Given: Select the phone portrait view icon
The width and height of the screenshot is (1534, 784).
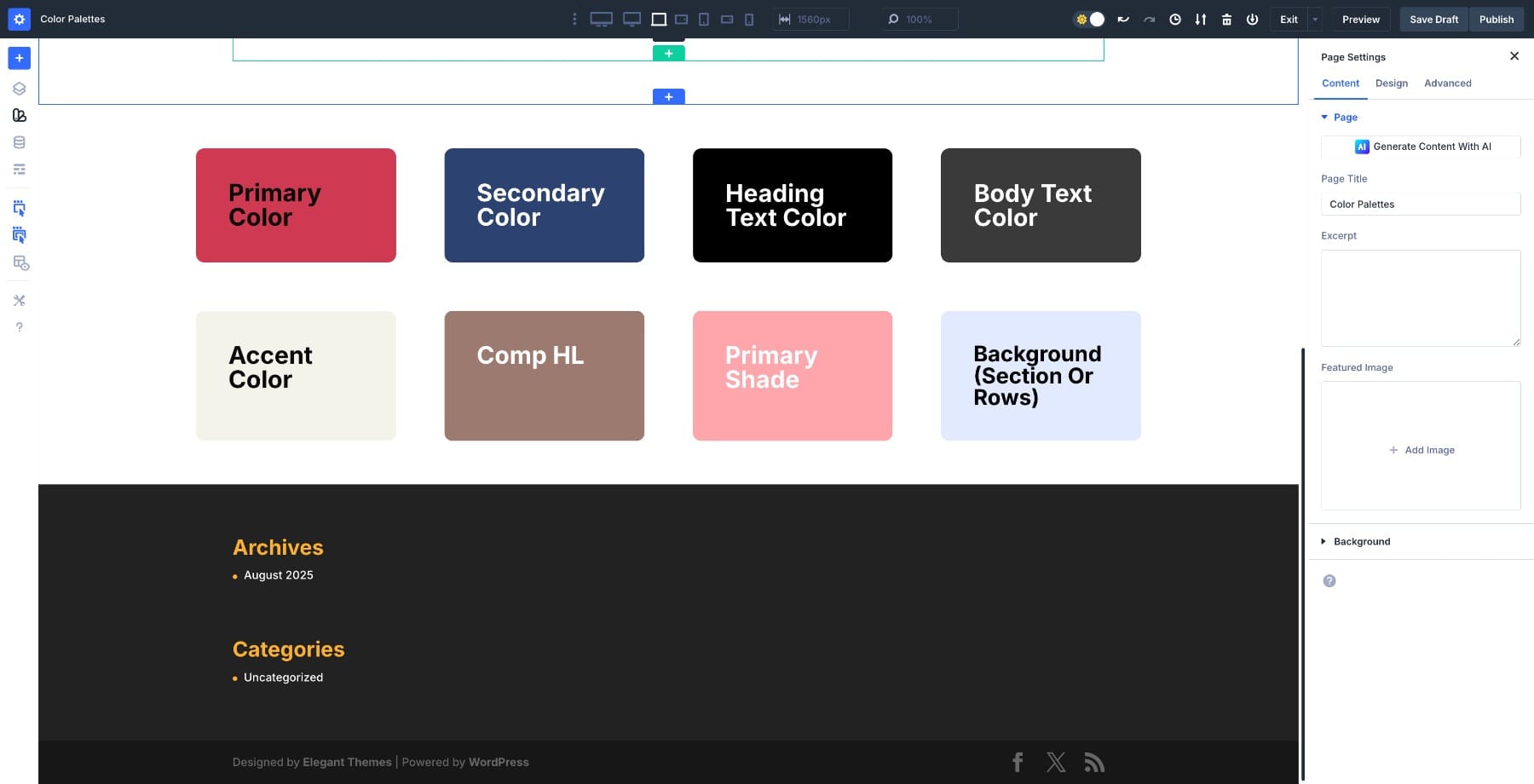Looking at the screenshot, I should point(749,20).
